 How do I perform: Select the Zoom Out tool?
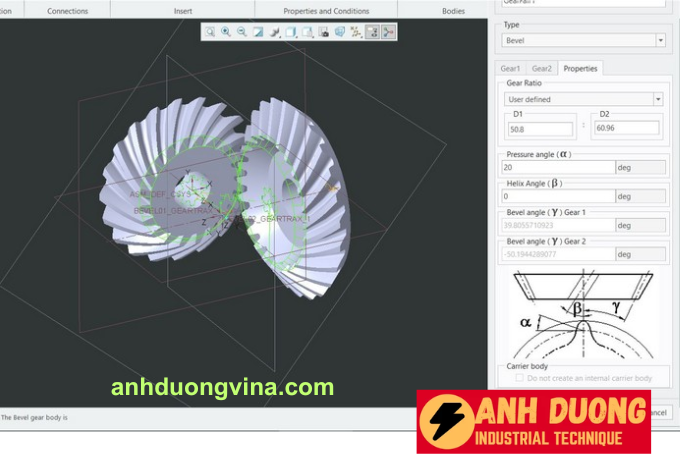(x=242, y=32)
